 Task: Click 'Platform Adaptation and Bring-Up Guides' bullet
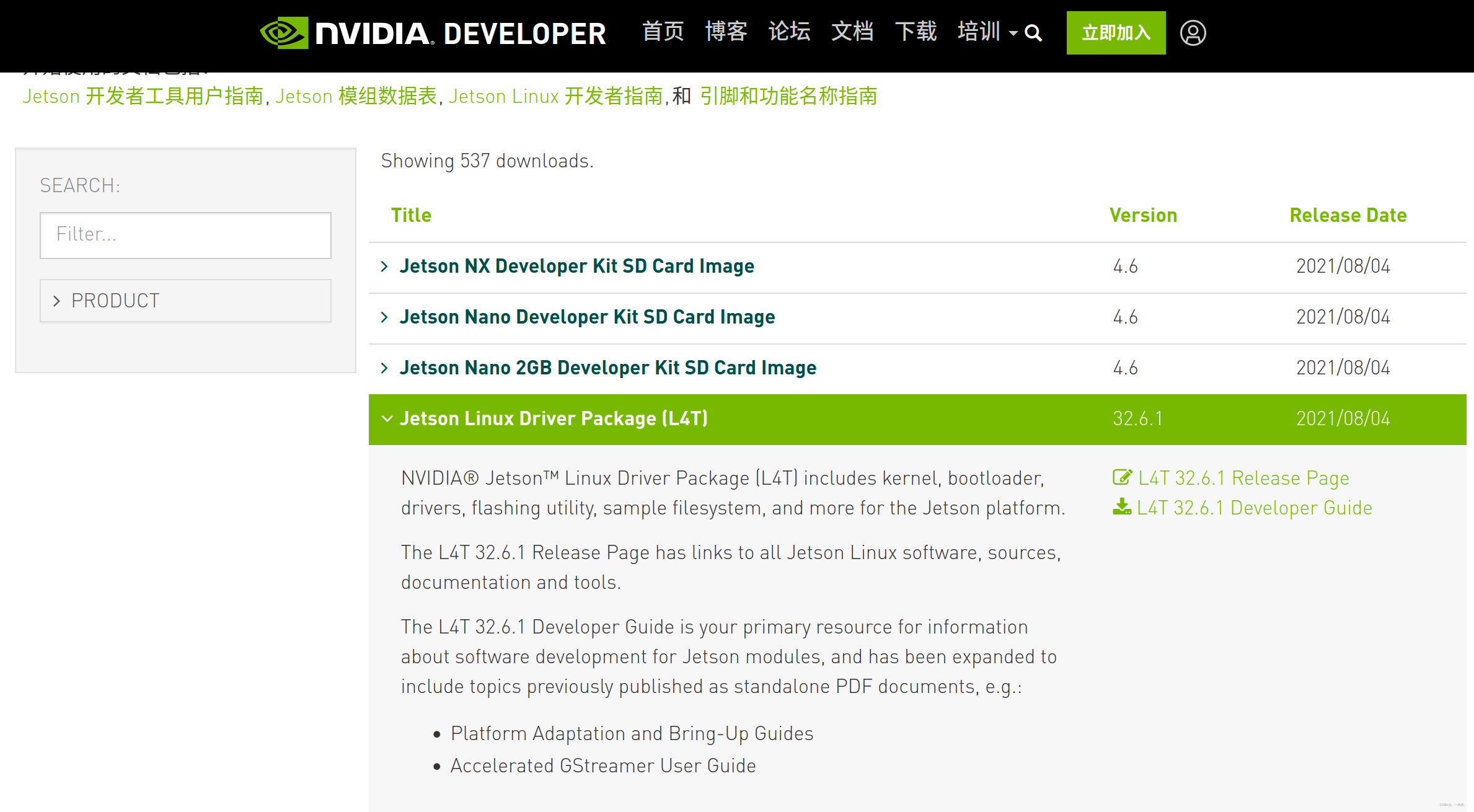click(x=632, y=734)
